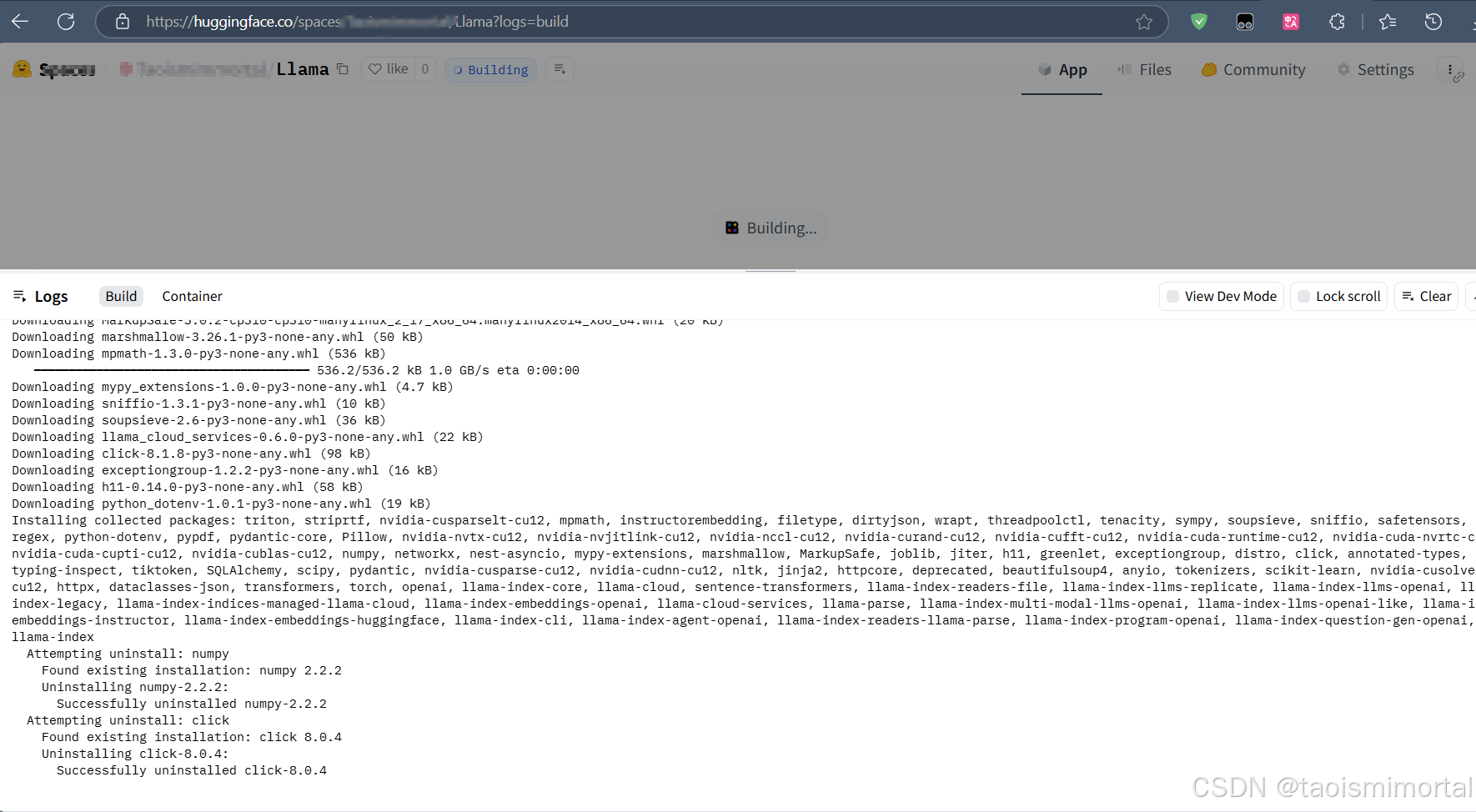Click inside the browser address bar
The height and width of the screenshot is (812, 1476).
point(584,22)
